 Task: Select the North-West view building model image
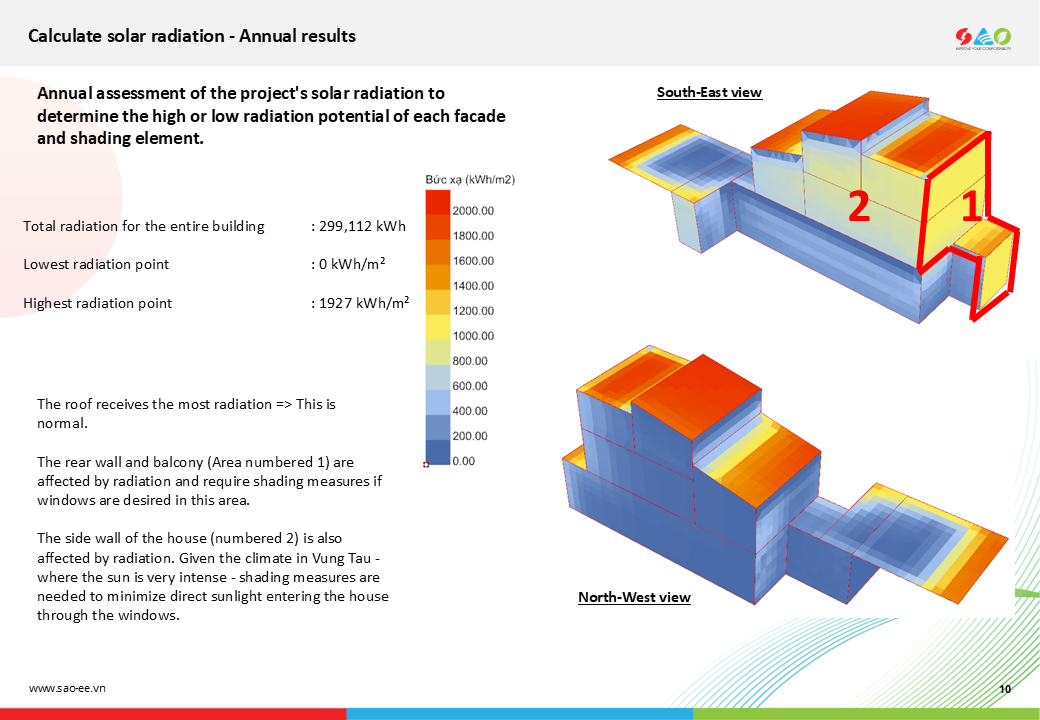(785, 475)
